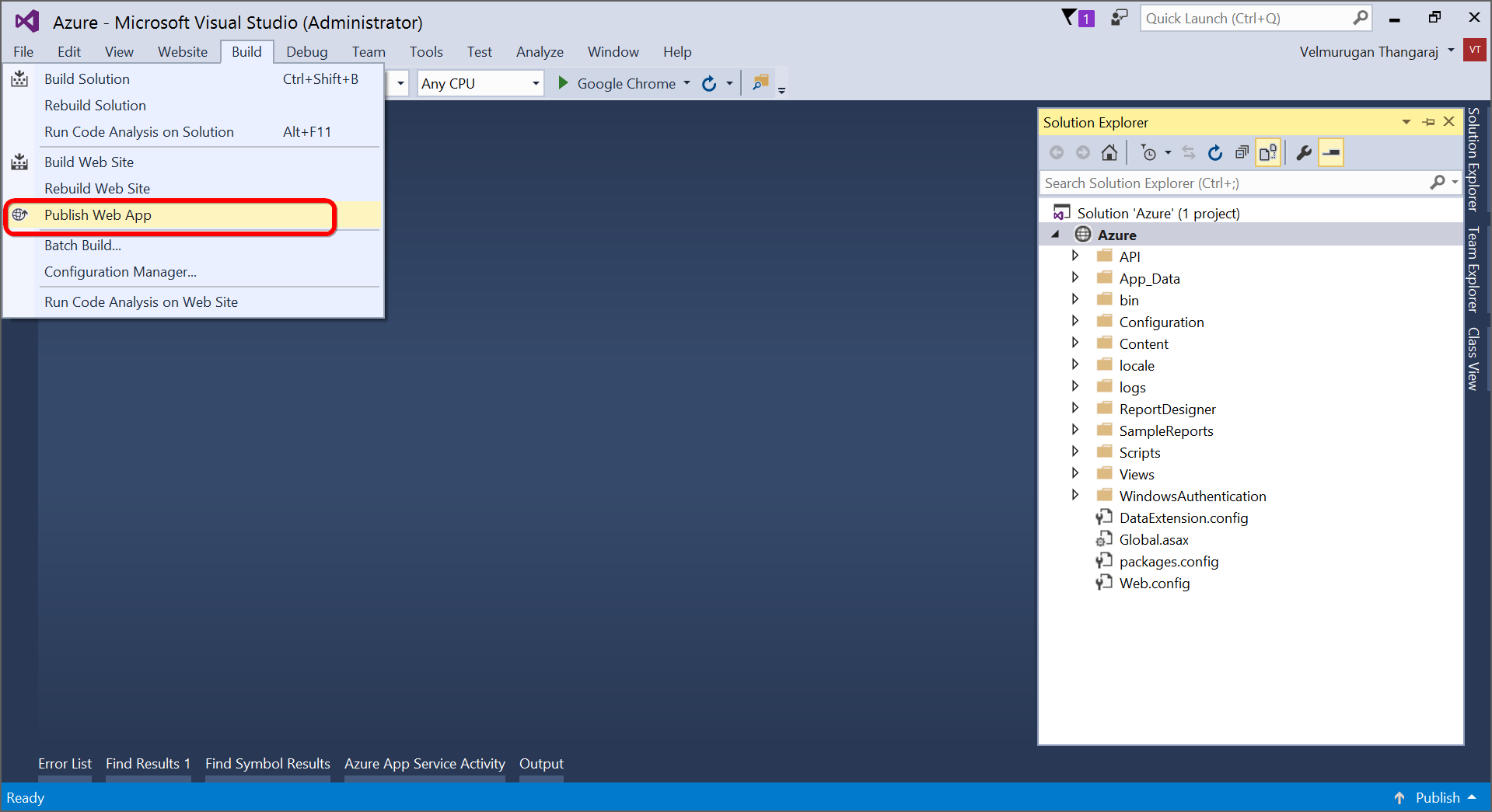Screen dimensions: 1492x812
Task: Collapse all items in Solution Explorer
Action: click(1242, 152)
